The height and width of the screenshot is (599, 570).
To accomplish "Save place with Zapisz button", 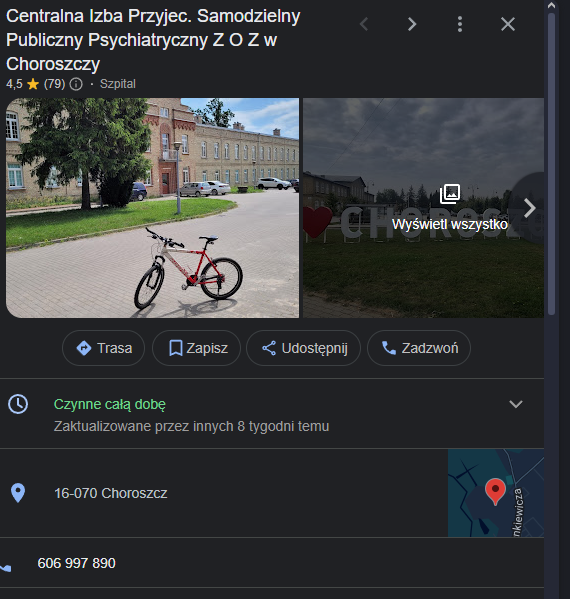I will 196,348.
